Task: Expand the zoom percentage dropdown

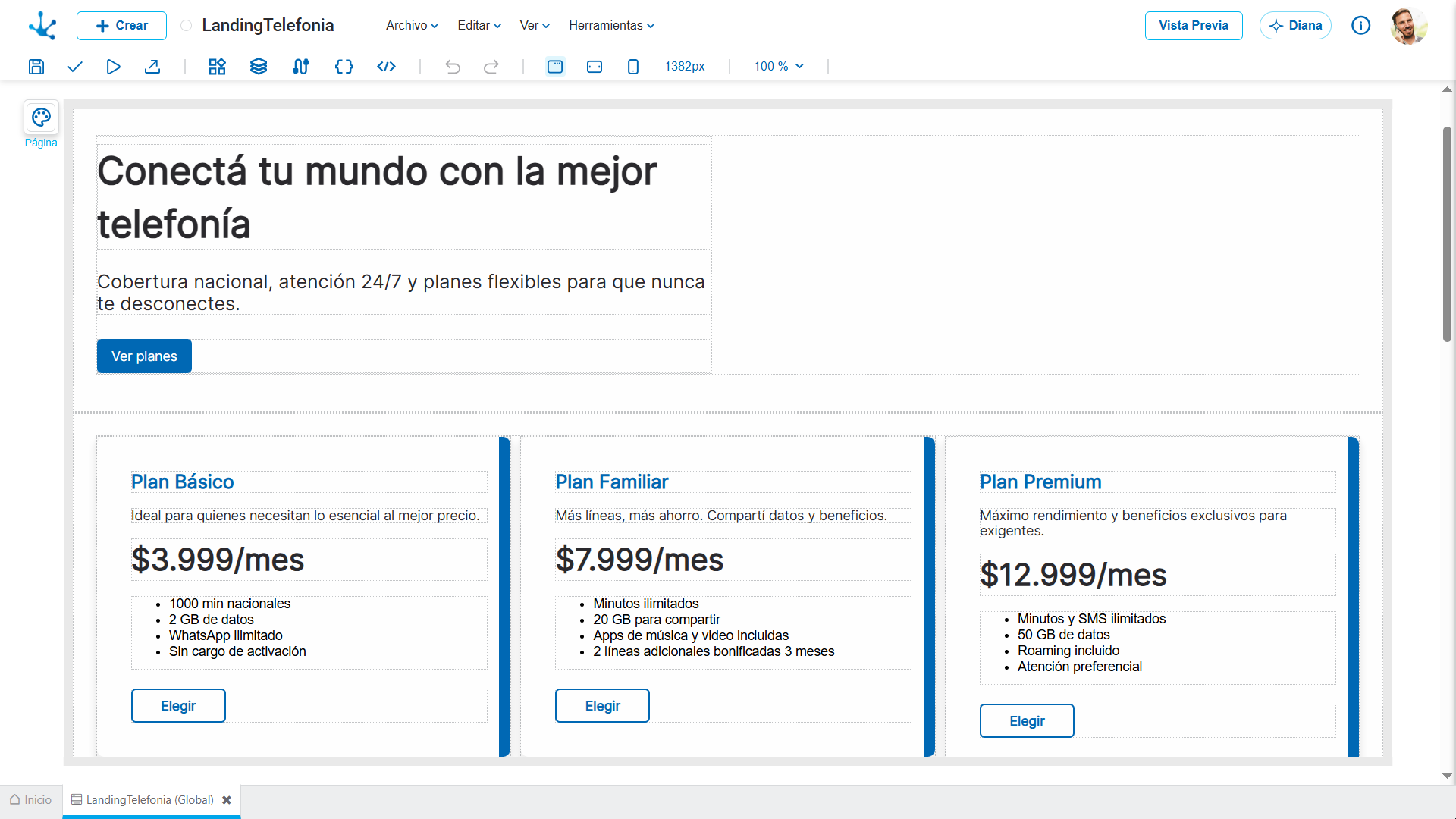Action: (777, 67)
